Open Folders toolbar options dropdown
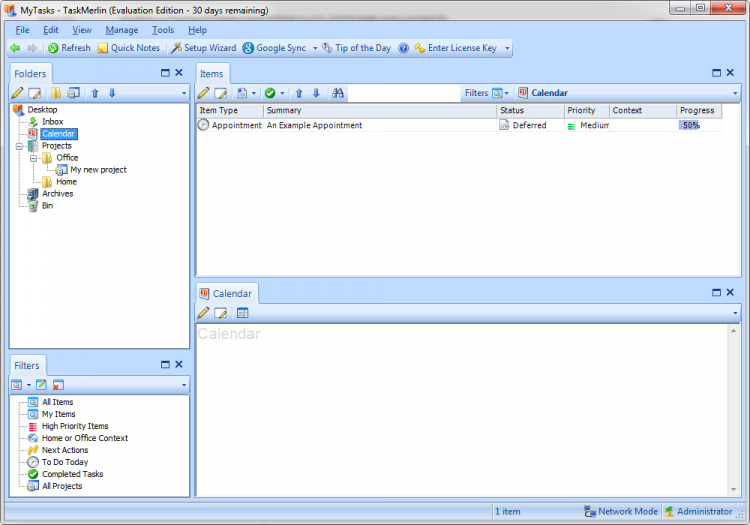Image resolution: width=750 pixels, height=525 pixels. [x=184, y=93]
